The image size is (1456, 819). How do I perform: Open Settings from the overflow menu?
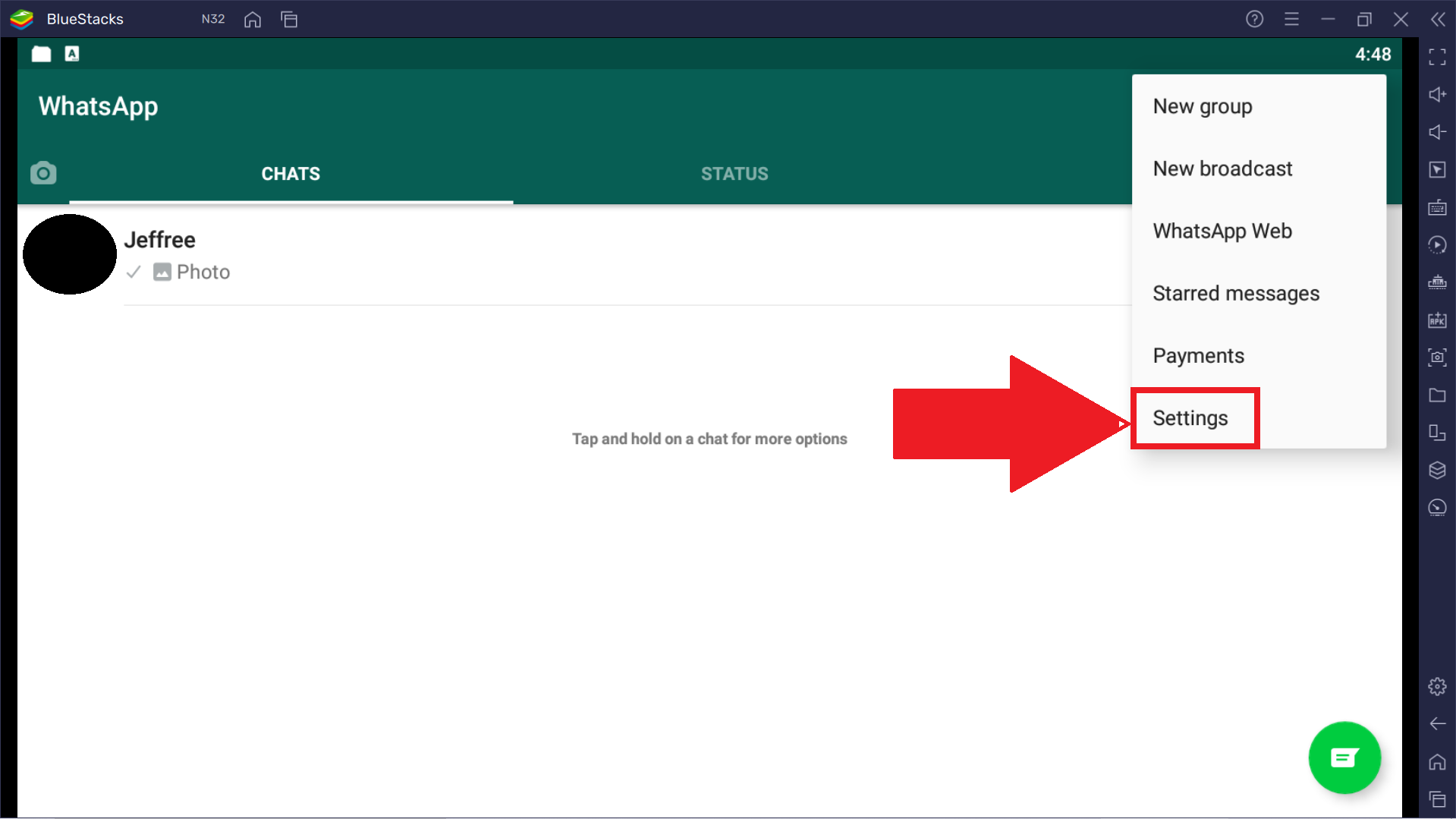[1259, 417]
